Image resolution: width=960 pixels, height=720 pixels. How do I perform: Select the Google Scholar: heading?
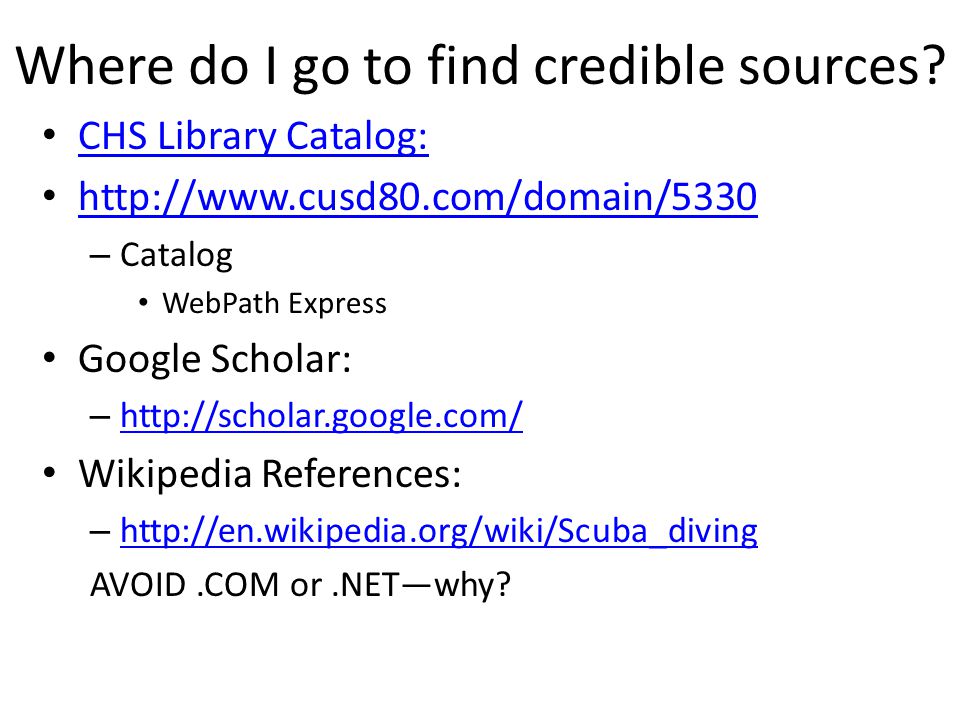(x=215, y=359)
